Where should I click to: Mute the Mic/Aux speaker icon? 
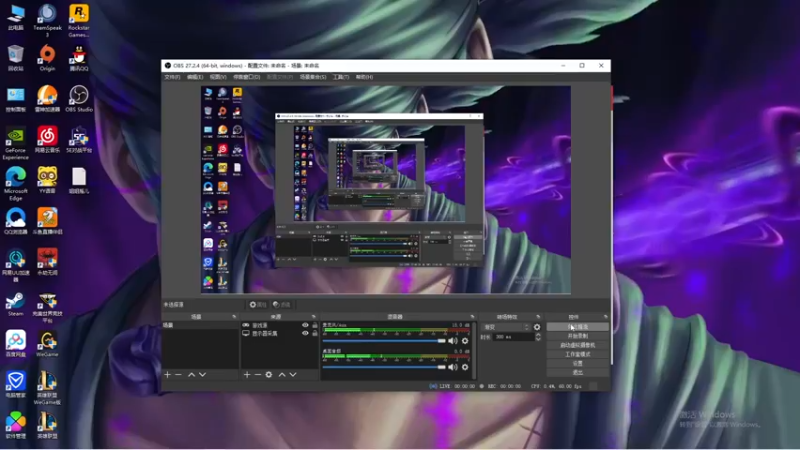click(453, 341)
